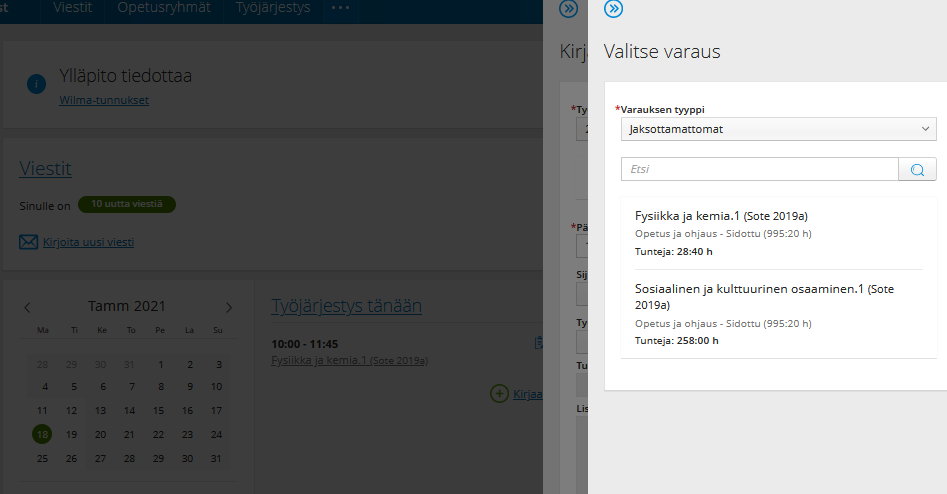Click the double-arrow icon on the Kirjaa panel behind
Image resolution: width=947 pixels, height=494 pixels.
(568, 9)
